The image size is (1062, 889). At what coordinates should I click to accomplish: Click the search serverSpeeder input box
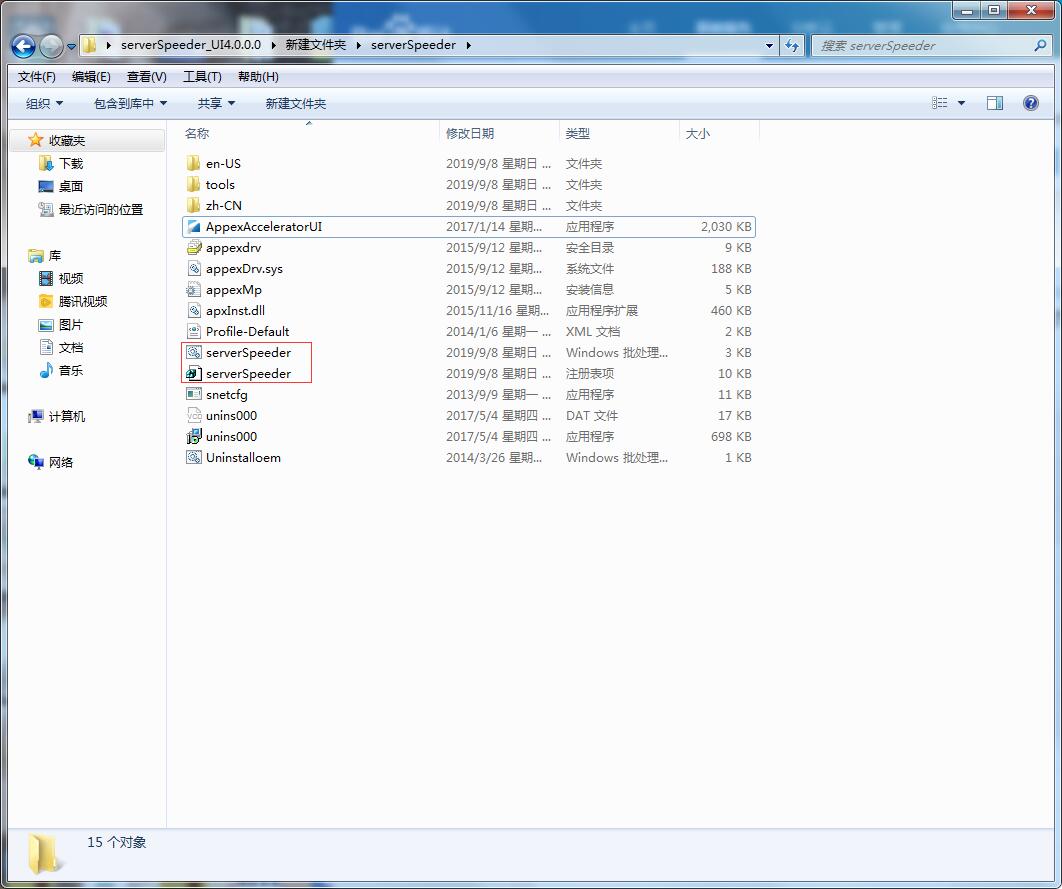point(925,45)
